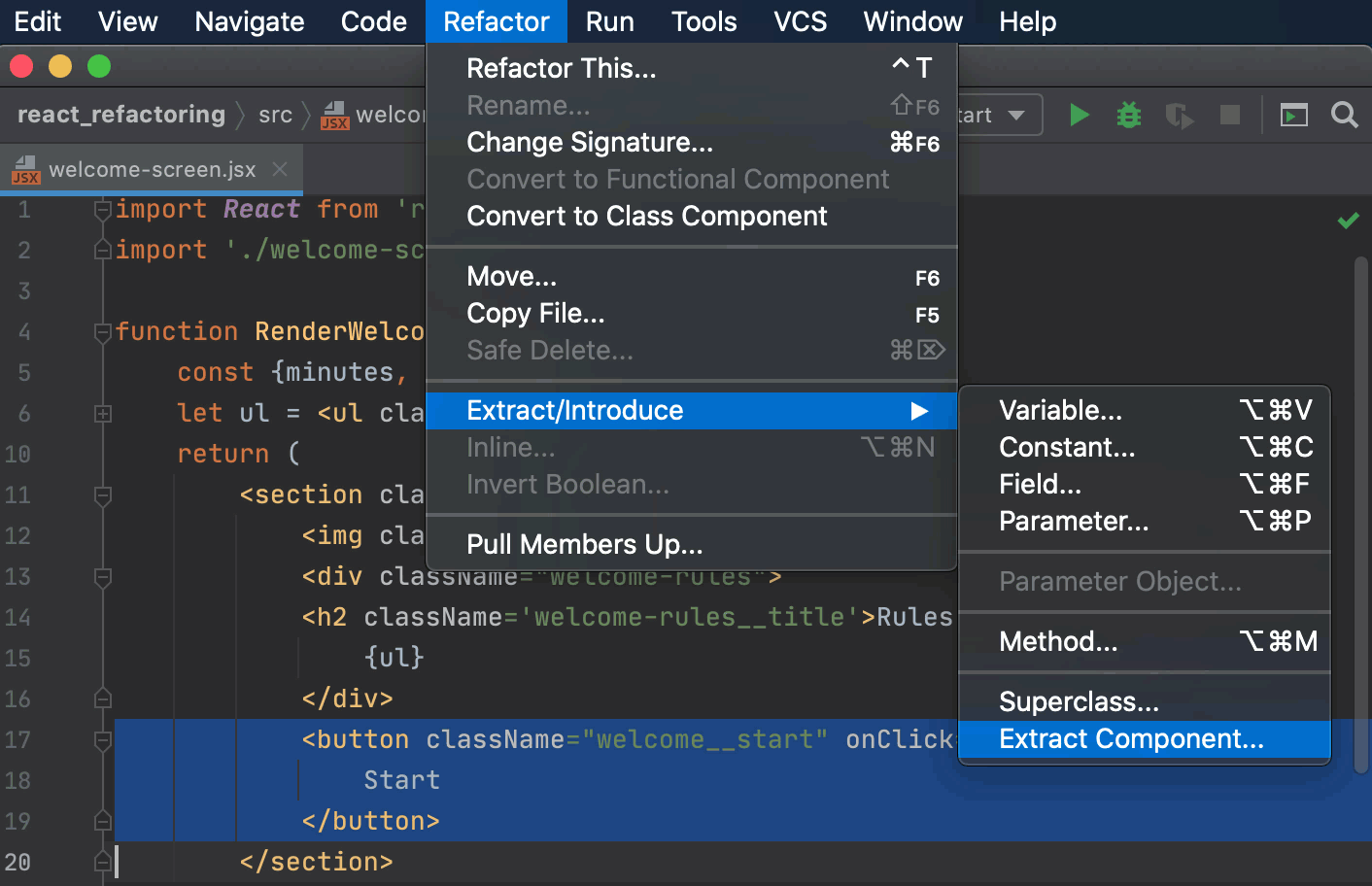Click the JSX icon on the welcome-screen.jsx tab
The width and height of the screenshot is (1372, 886).
click(x=26, y=169)
